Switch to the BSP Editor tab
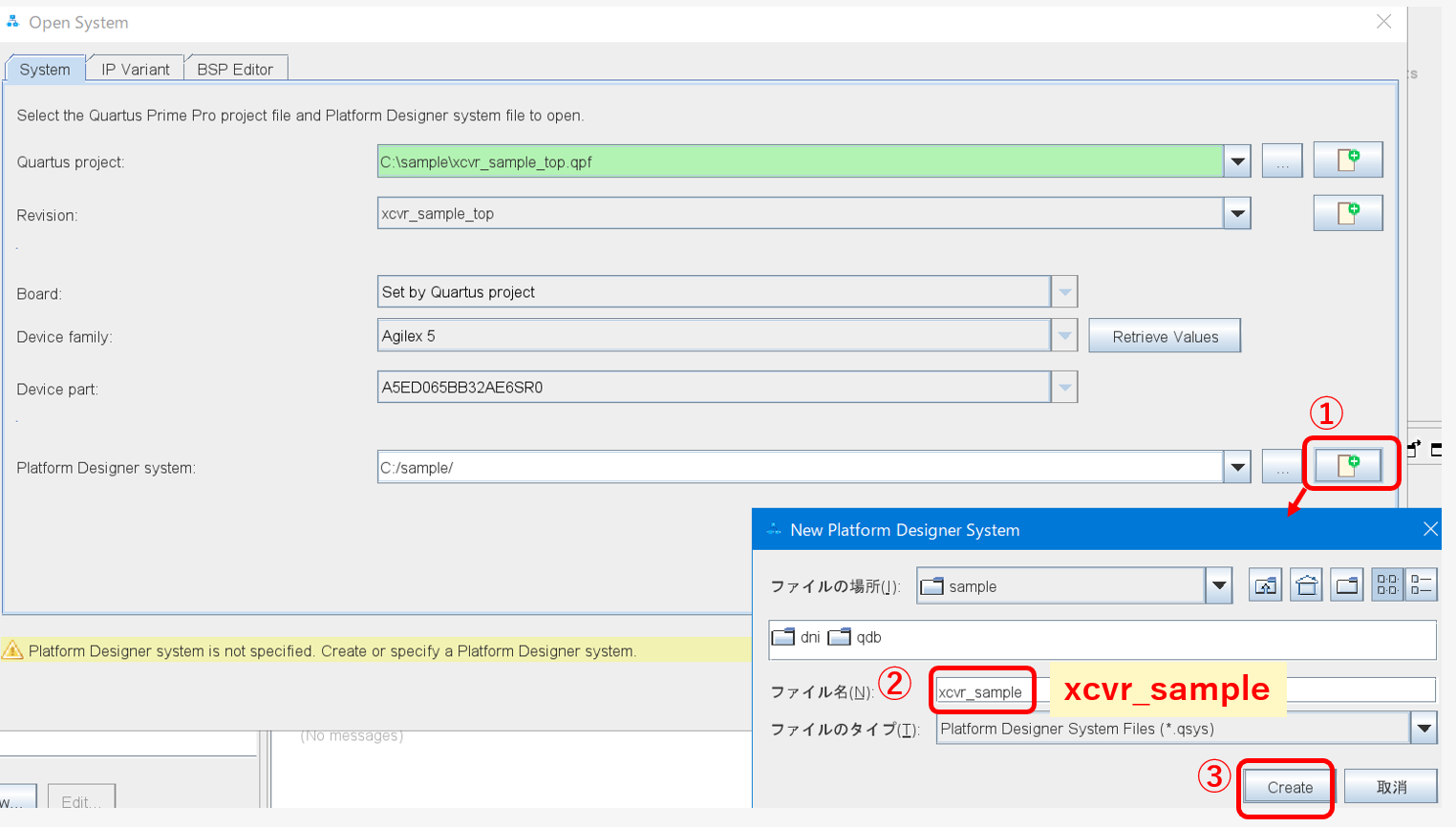The image size is (1456, 827). tap(235, 69)
